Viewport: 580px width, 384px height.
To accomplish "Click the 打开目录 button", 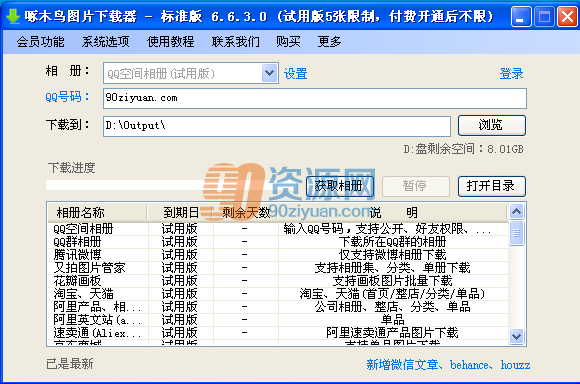I will [x=492, y=186].
